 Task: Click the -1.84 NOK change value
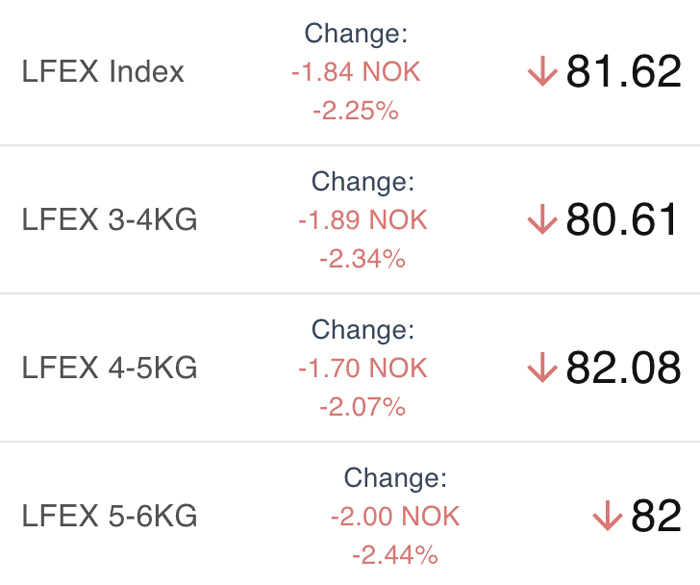point(356,71)
